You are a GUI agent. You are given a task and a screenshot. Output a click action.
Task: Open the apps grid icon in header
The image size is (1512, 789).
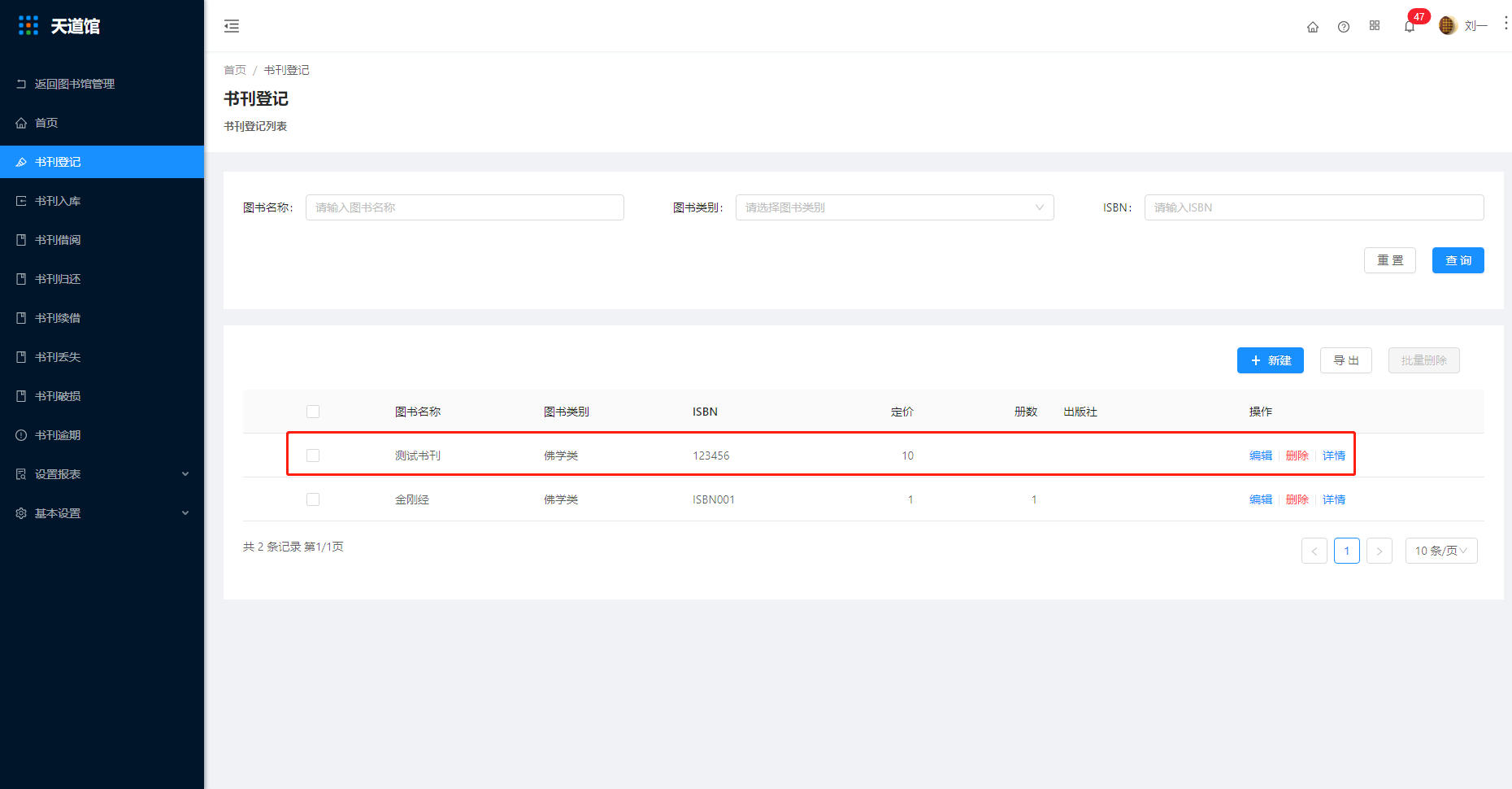tap(1375, 26)
